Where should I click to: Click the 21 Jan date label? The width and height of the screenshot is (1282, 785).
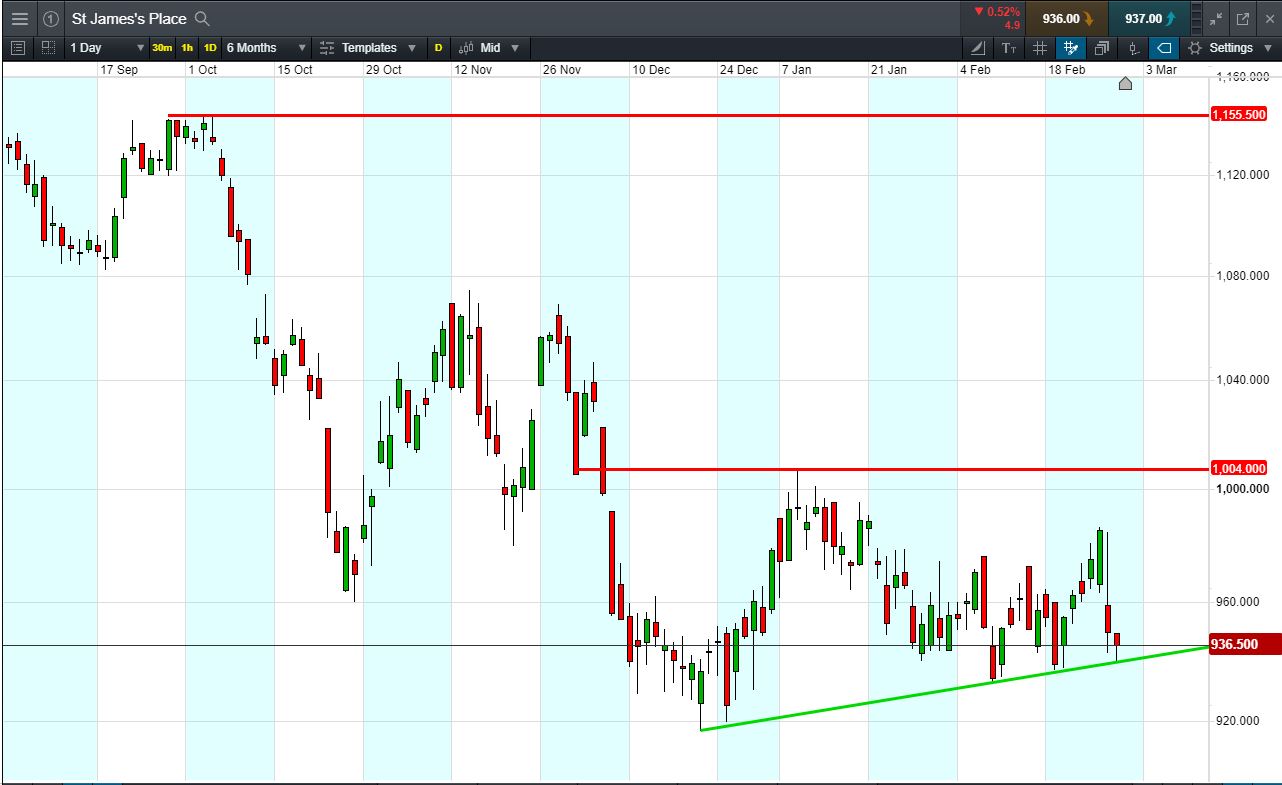pos(888,70)
